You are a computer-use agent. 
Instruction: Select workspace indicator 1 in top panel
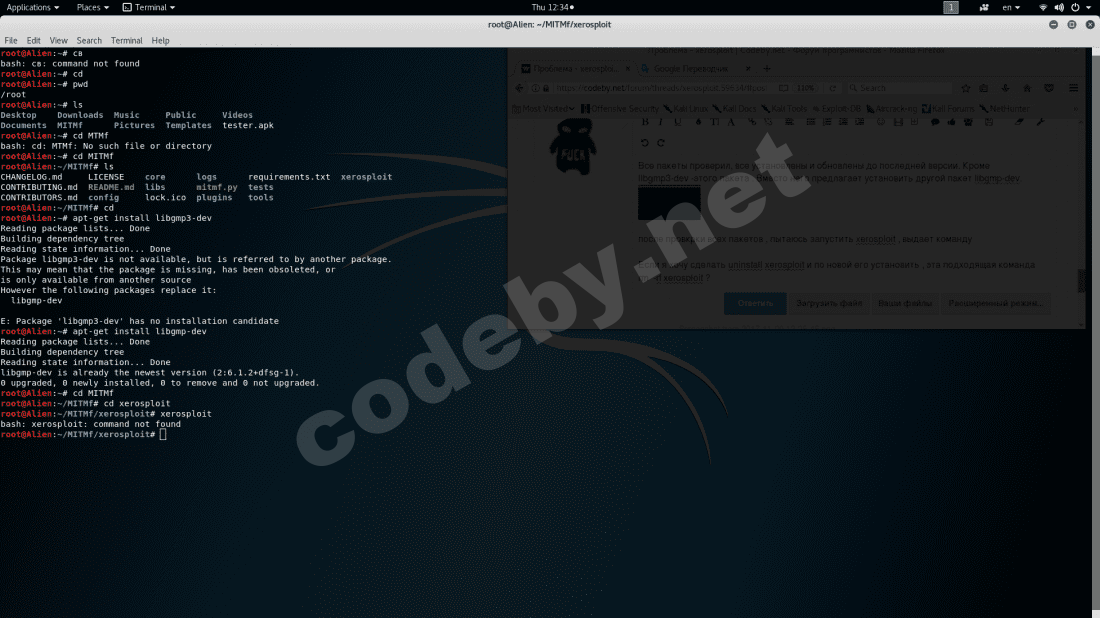click(x=951, y=7)
